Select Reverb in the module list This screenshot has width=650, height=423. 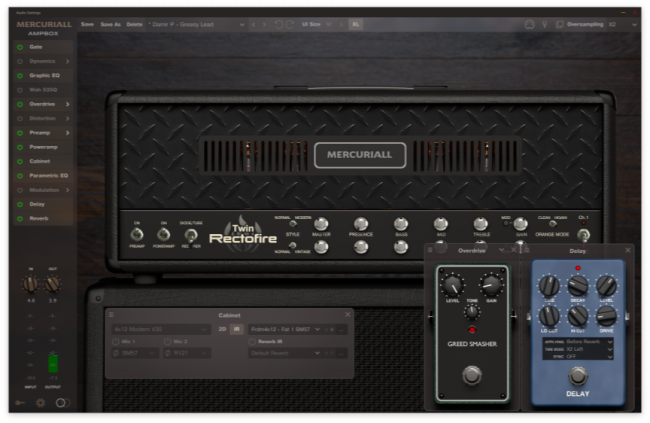pos(38,217)
